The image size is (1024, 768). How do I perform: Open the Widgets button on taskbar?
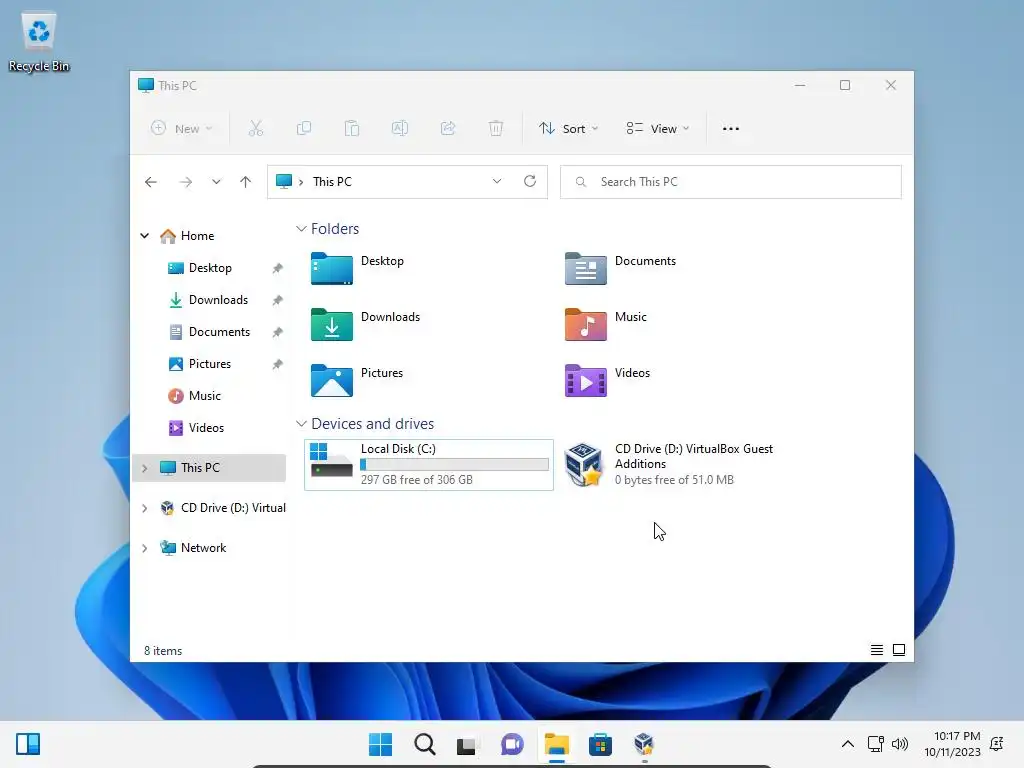pos(28,744)
